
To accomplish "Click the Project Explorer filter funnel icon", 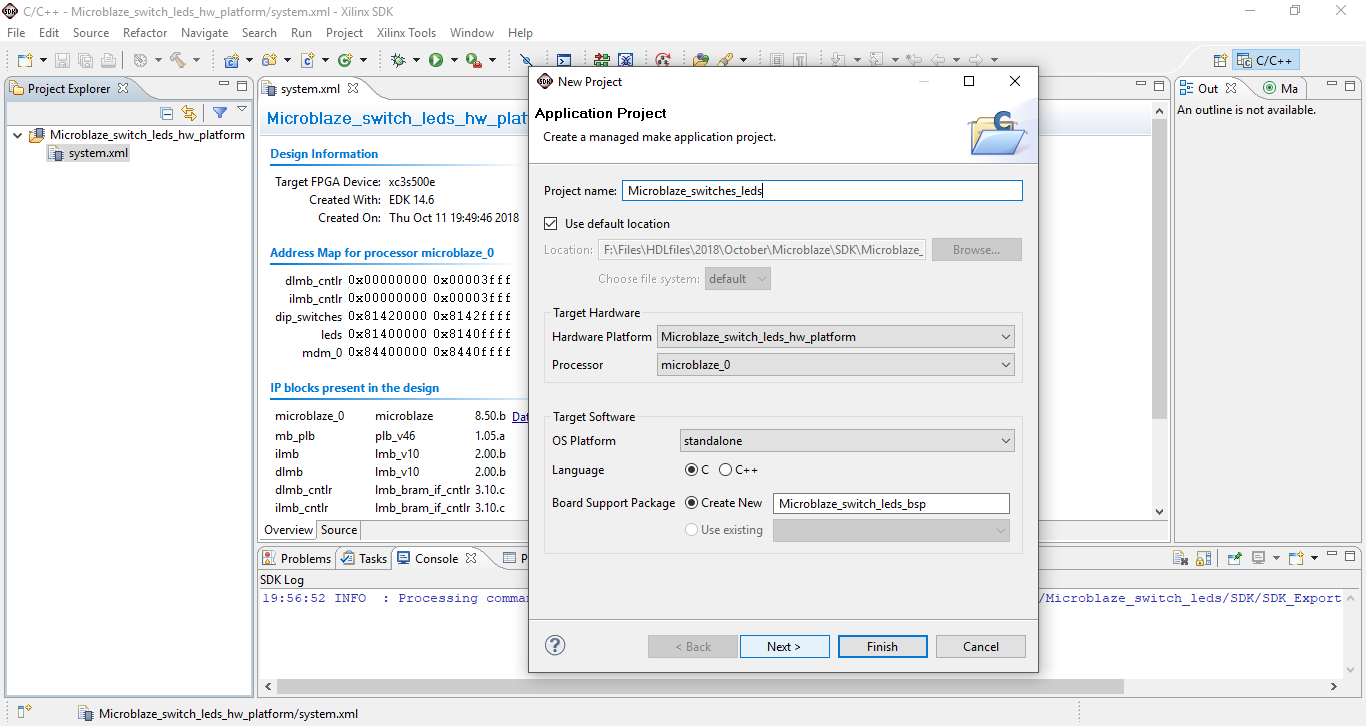I will (220, 113).
